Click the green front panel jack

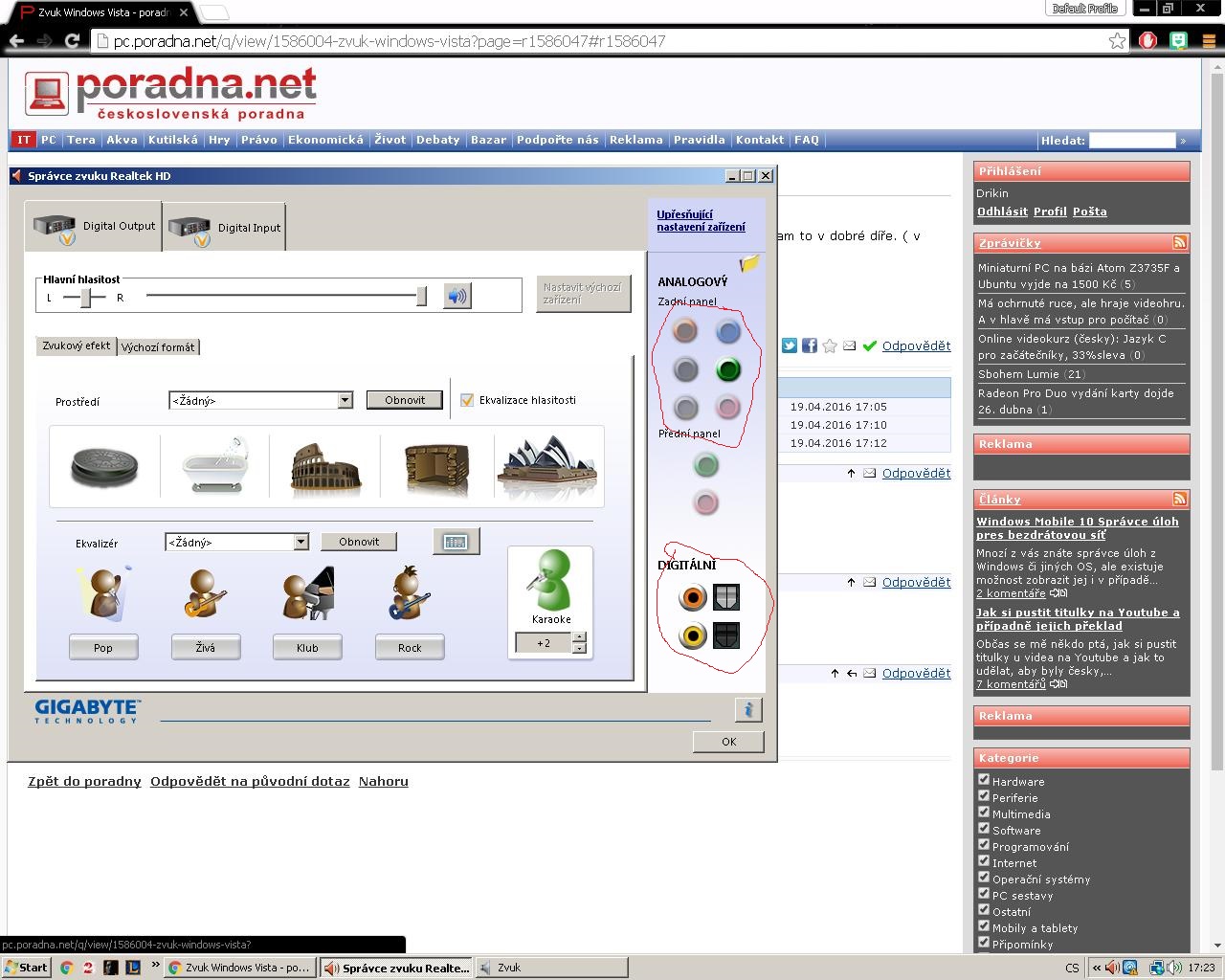point(706,465)
